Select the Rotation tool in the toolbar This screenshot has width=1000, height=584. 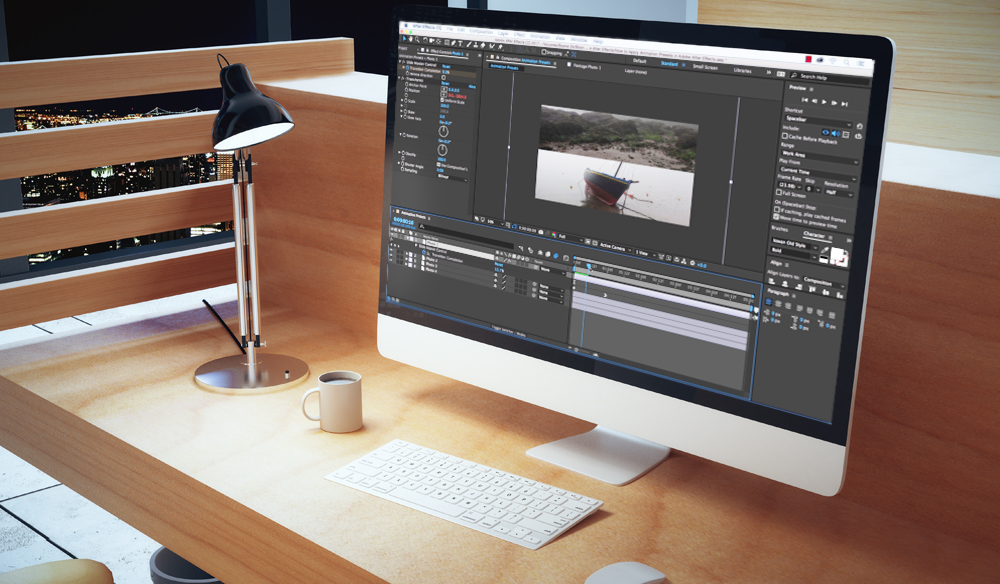point(426,42)
